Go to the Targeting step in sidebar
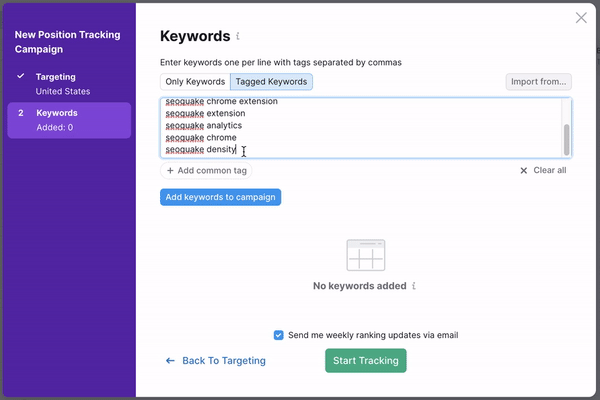This screenshot has height=400, width=600. (69, 84)
